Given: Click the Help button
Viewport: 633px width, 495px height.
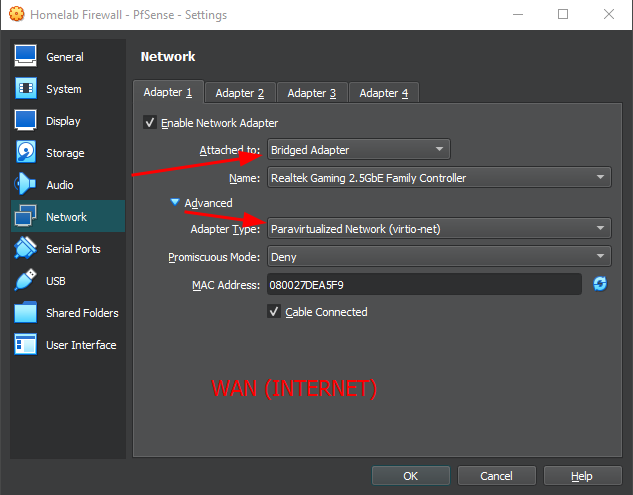Looking at the screenshot, I should click(x=583, y=476).
